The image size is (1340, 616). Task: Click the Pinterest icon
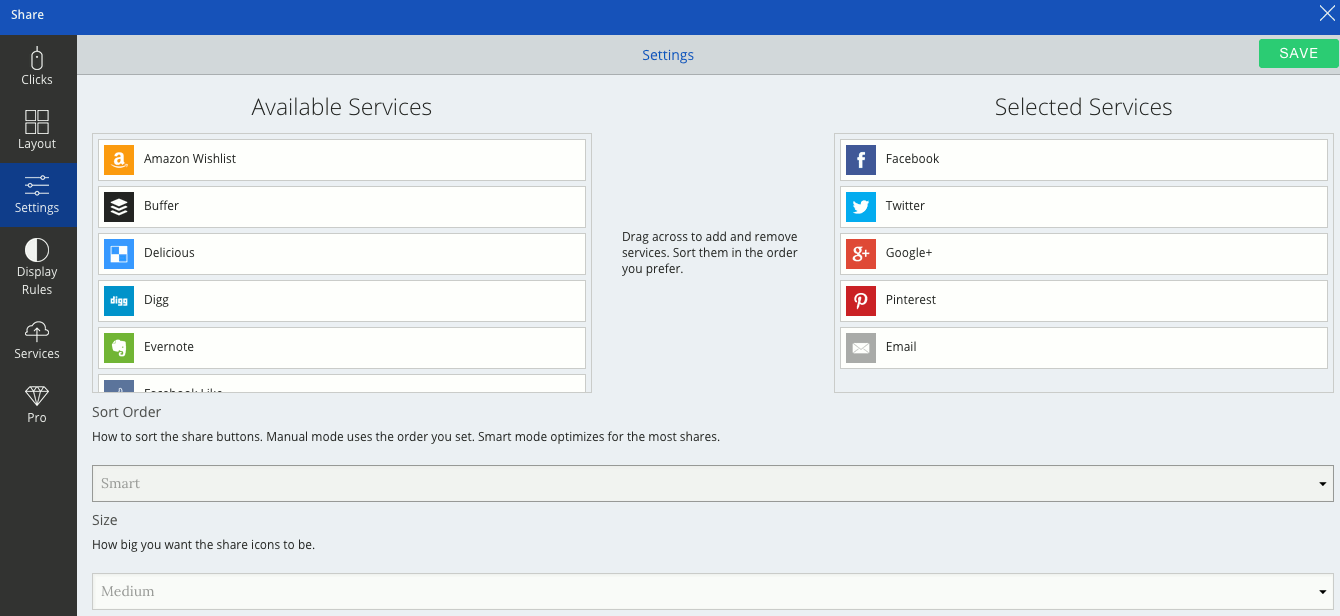[861, 301]
